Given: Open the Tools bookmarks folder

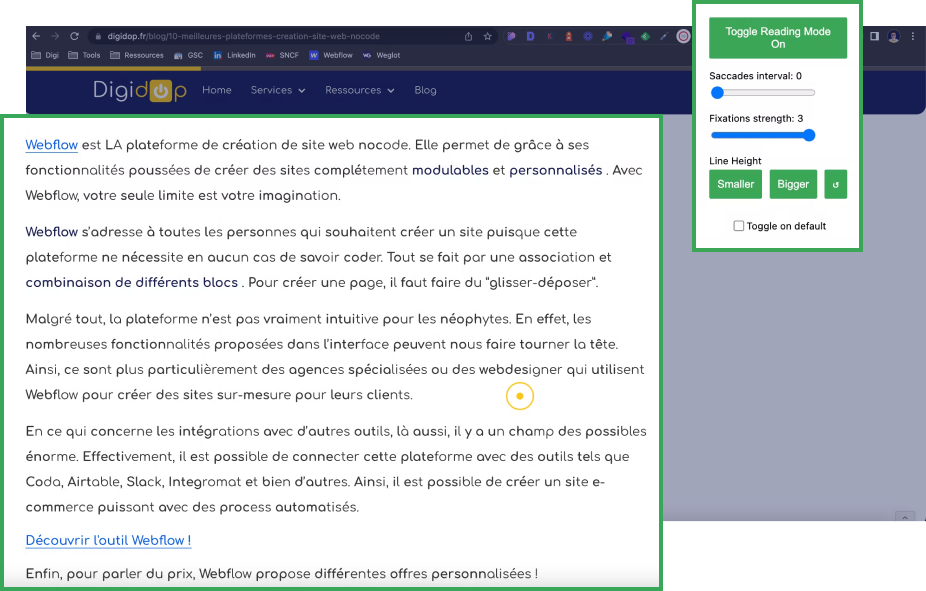Looking at the screenshot, I should 84,55.
